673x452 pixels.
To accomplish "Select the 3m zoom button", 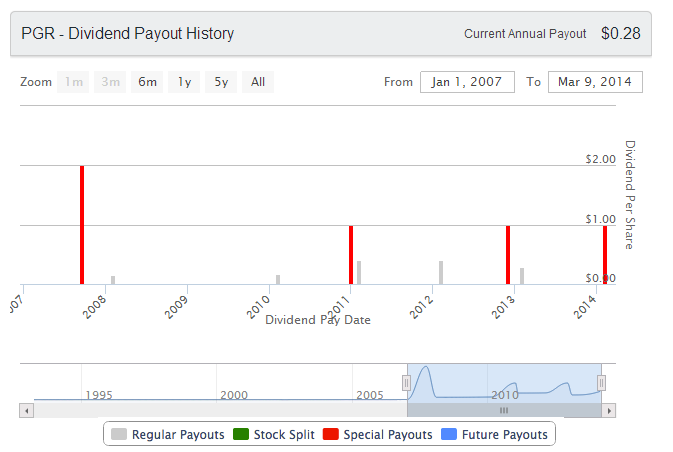I will click(110, 82).
